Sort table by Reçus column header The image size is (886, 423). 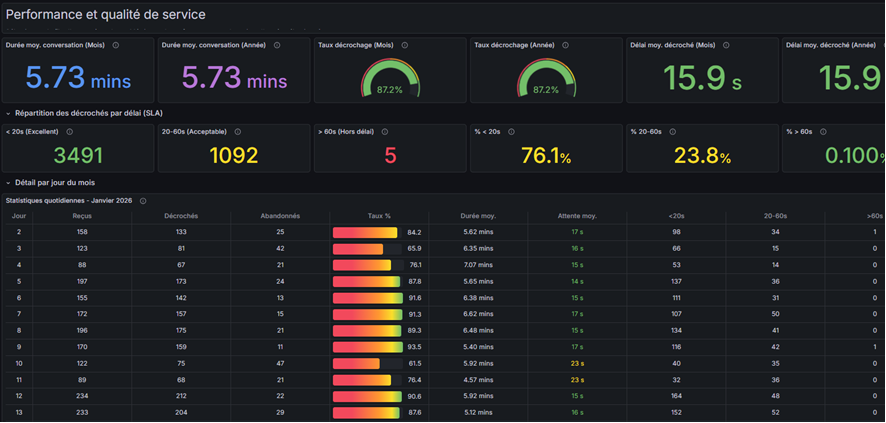coord(82,216)
